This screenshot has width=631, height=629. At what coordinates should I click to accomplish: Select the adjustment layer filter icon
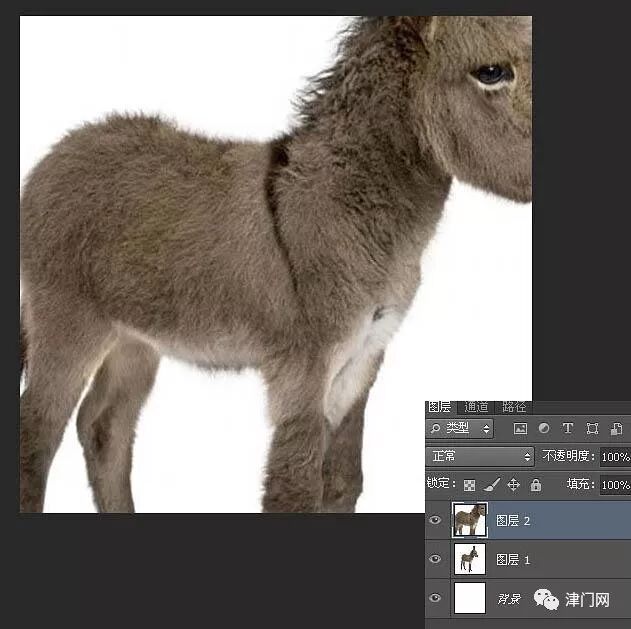click(544, 428)
